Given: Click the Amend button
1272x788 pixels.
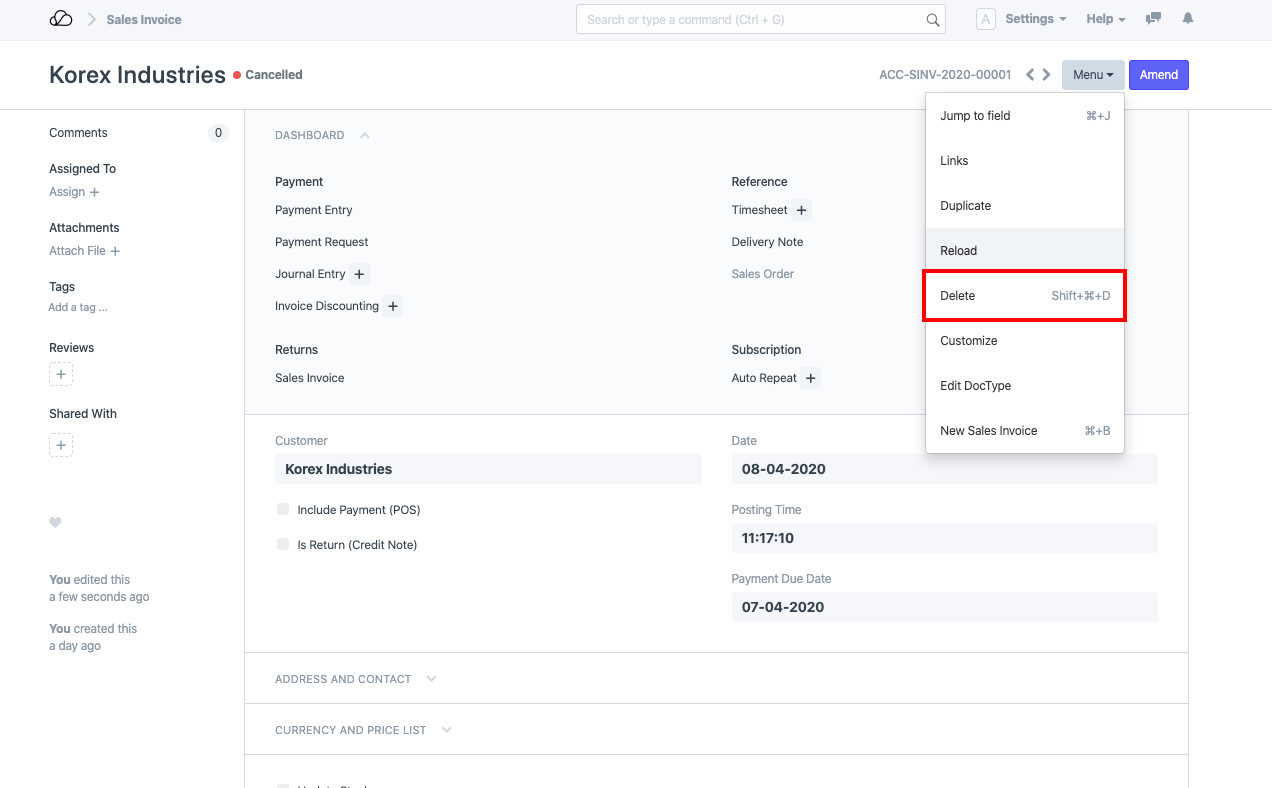Looking at the screenshot, I should 1158,75.
